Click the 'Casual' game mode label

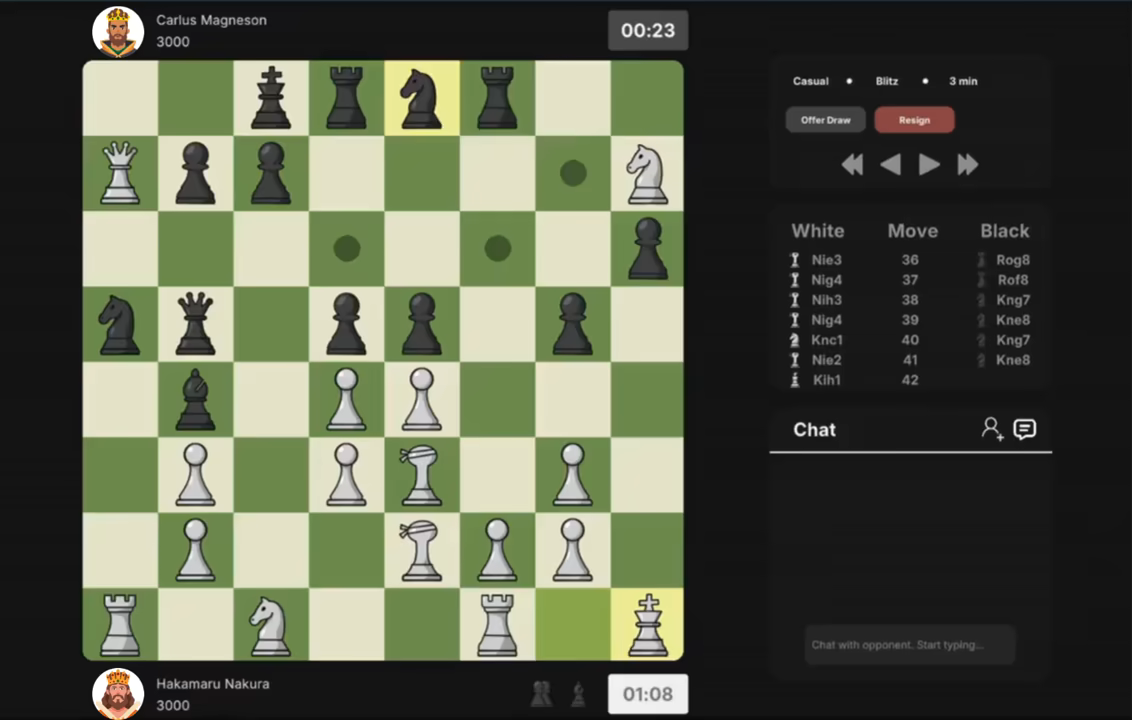point(811,81)
